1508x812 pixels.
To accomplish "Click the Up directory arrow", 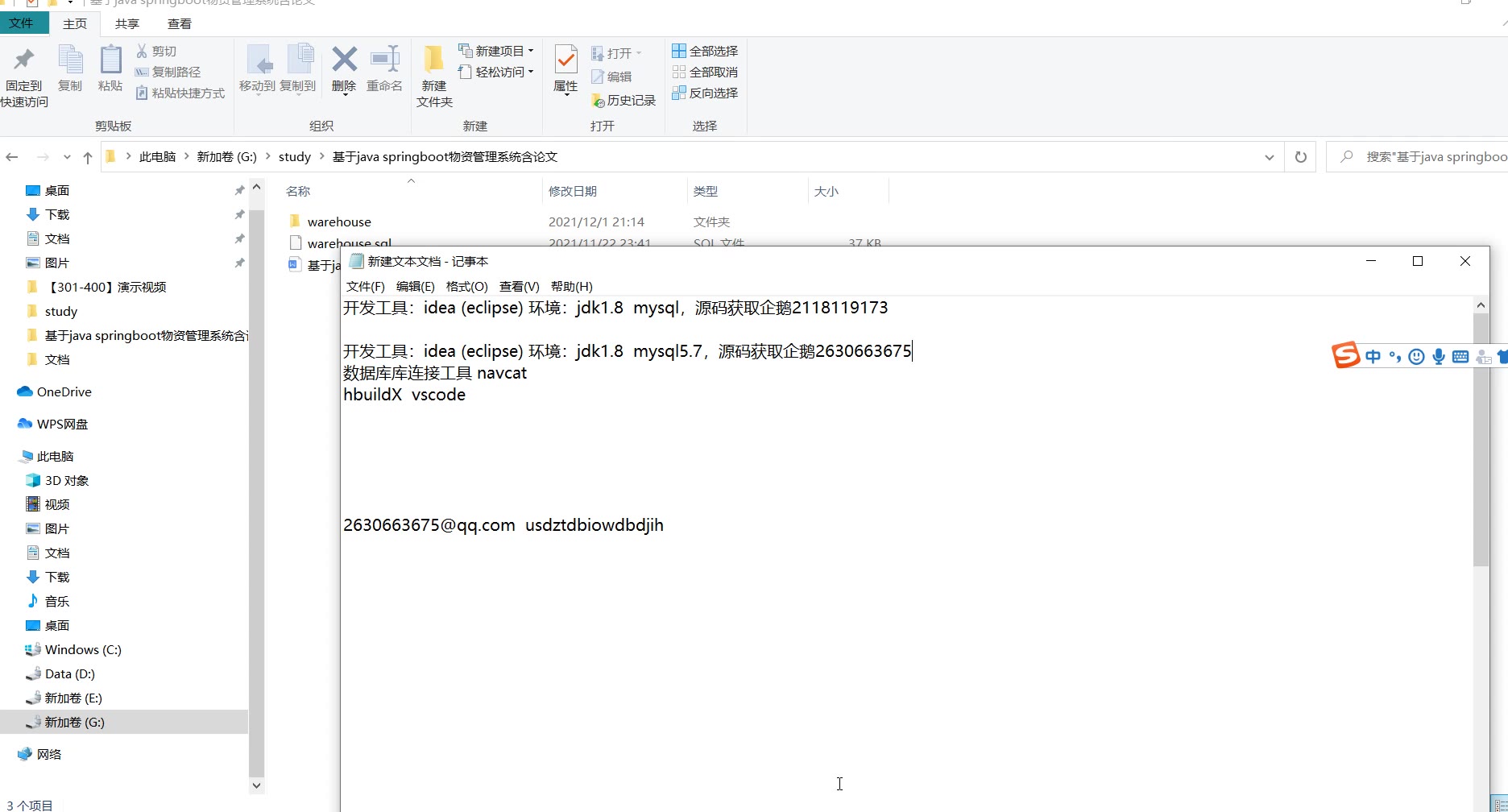I will click(88, 157).
